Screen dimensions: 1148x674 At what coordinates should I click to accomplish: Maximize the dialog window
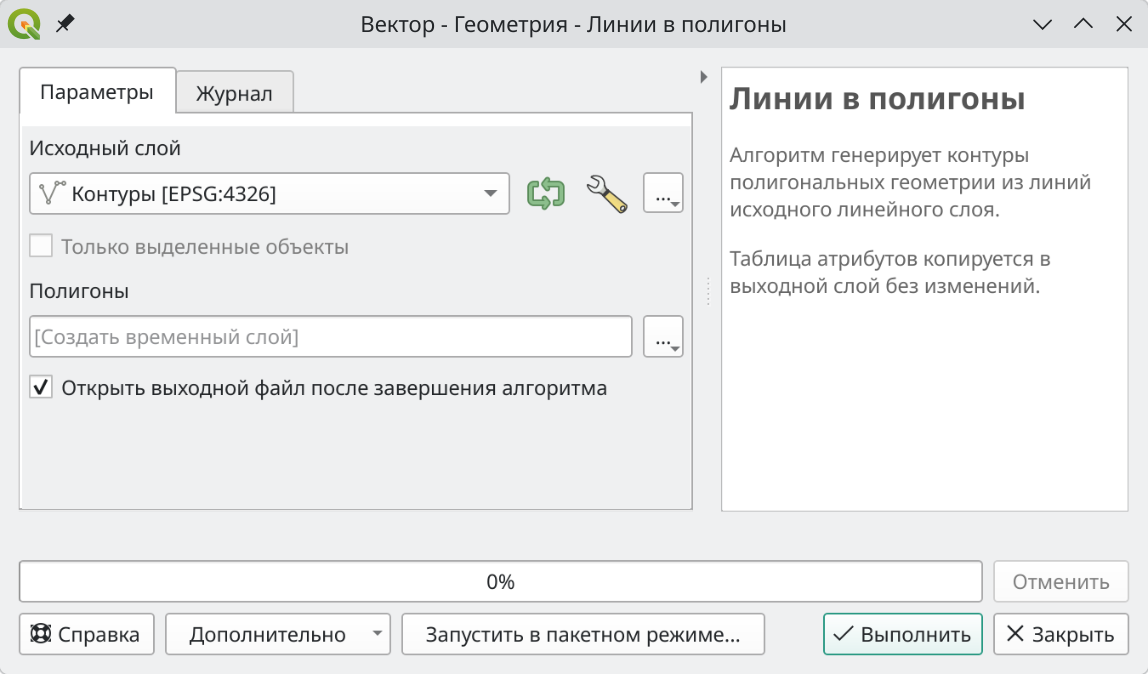pyautogui.click(x=1083, y=25)
